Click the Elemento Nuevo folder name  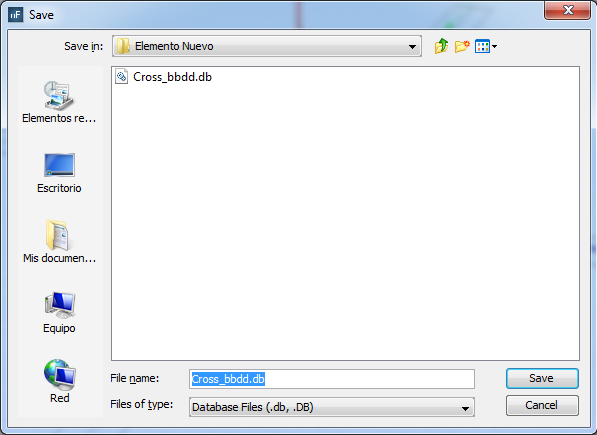(174, 46)
